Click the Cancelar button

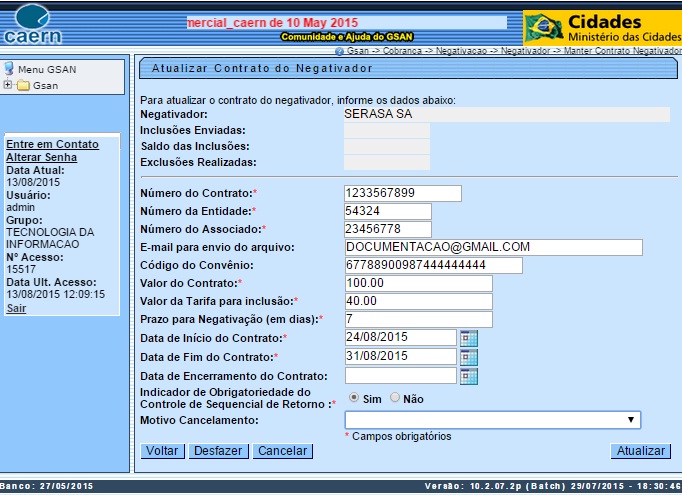click(282, 451)
